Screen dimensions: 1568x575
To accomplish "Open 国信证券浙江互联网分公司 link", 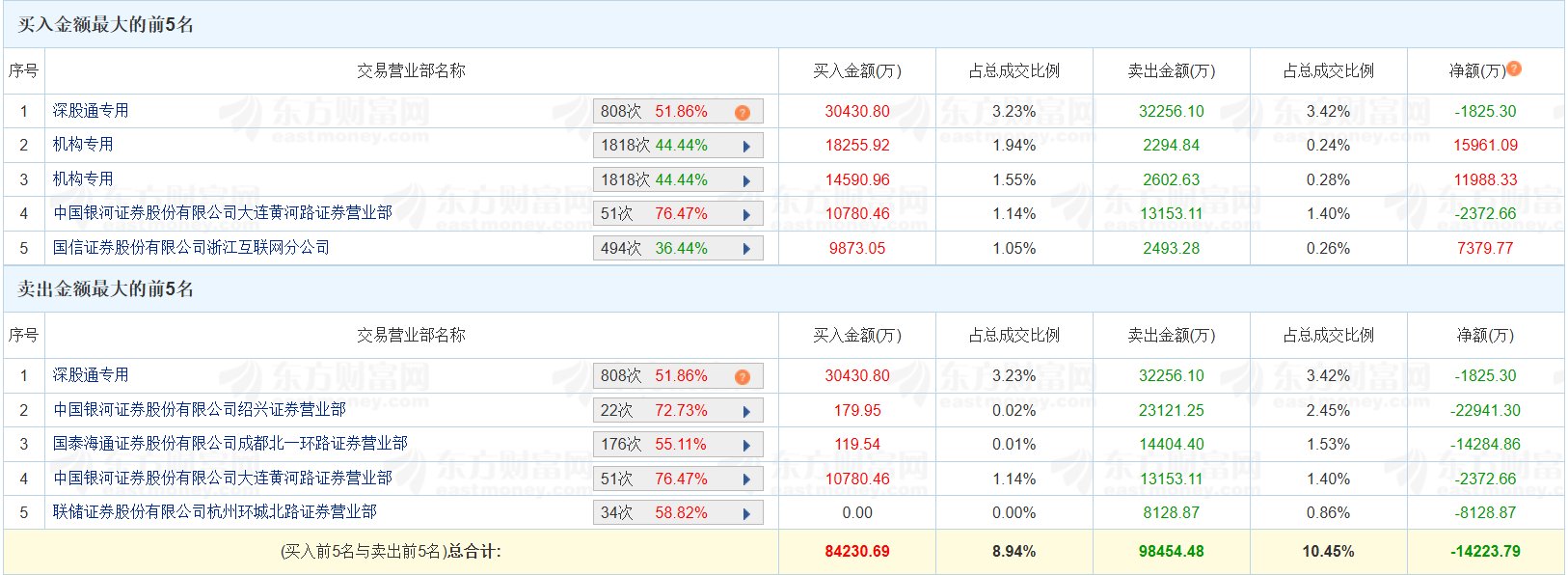I will pos(191,248).
